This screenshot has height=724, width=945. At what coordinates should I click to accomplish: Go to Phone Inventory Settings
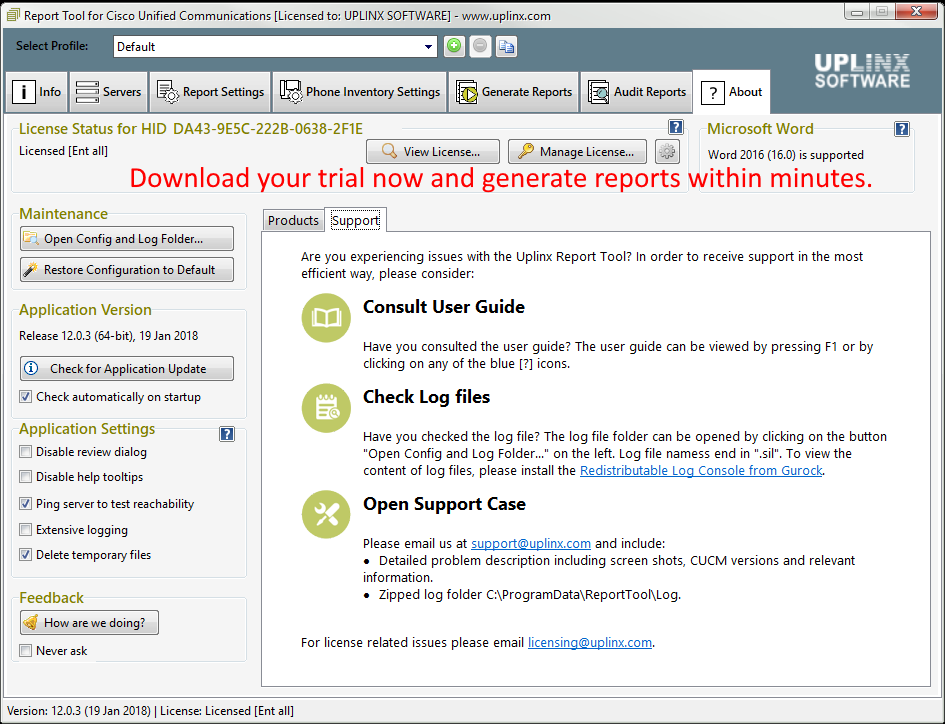pyautogui.click(x=358, y=91)
